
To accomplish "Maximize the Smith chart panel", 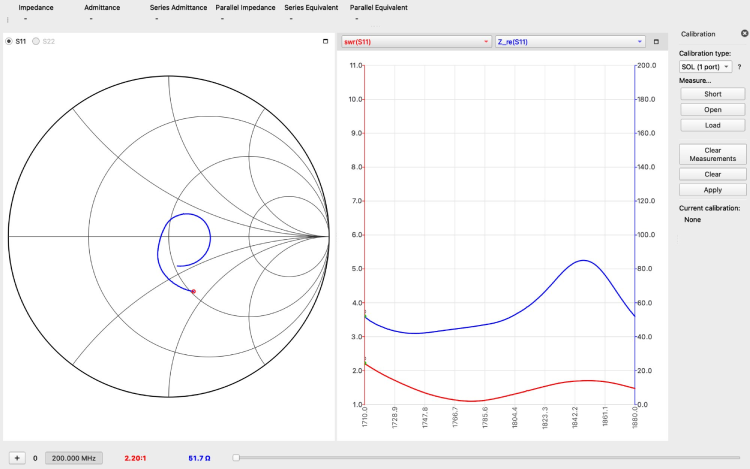I will point(325,42).
